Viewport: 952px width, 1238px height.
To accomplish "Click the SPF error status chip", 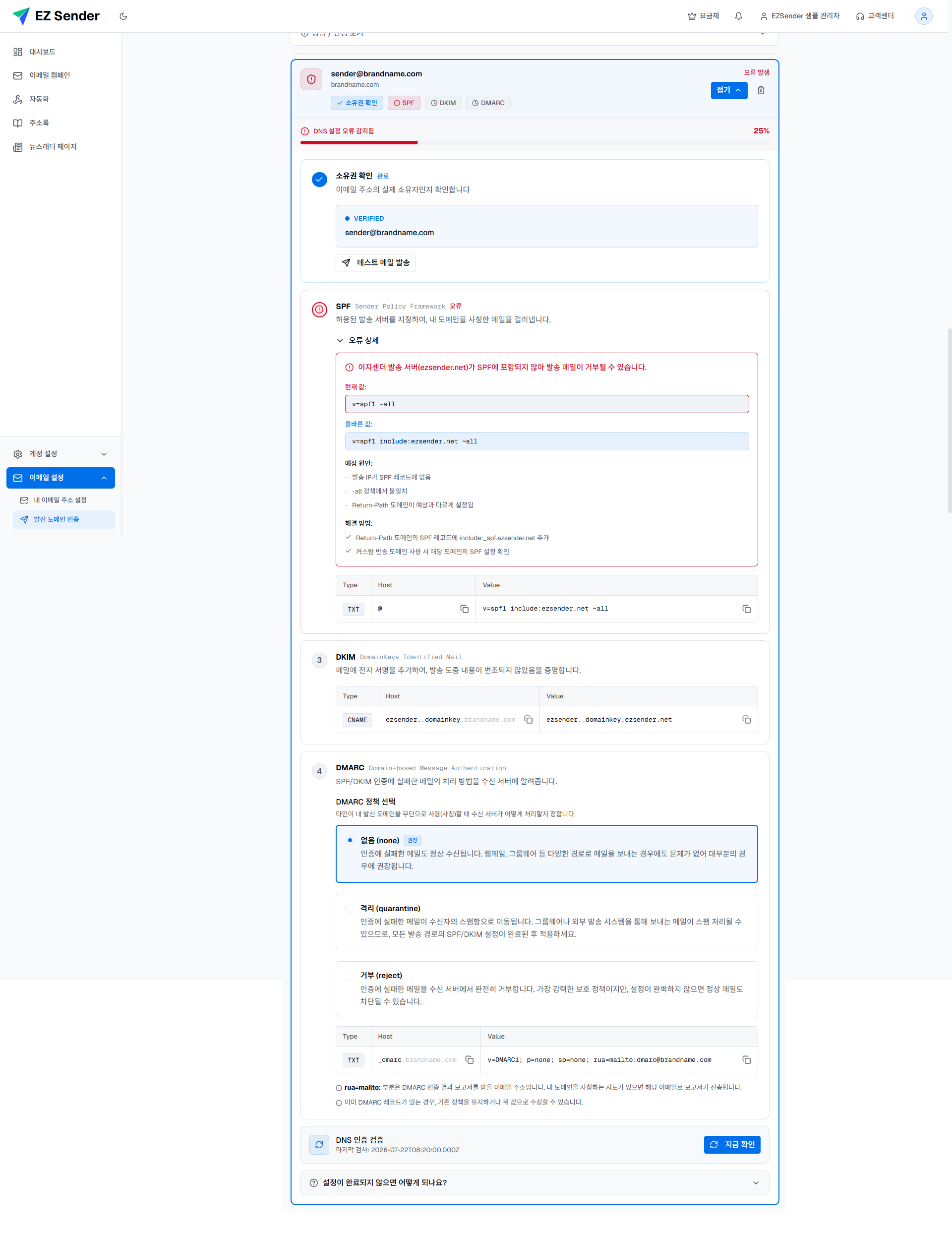I will click(x=404, y=103).
